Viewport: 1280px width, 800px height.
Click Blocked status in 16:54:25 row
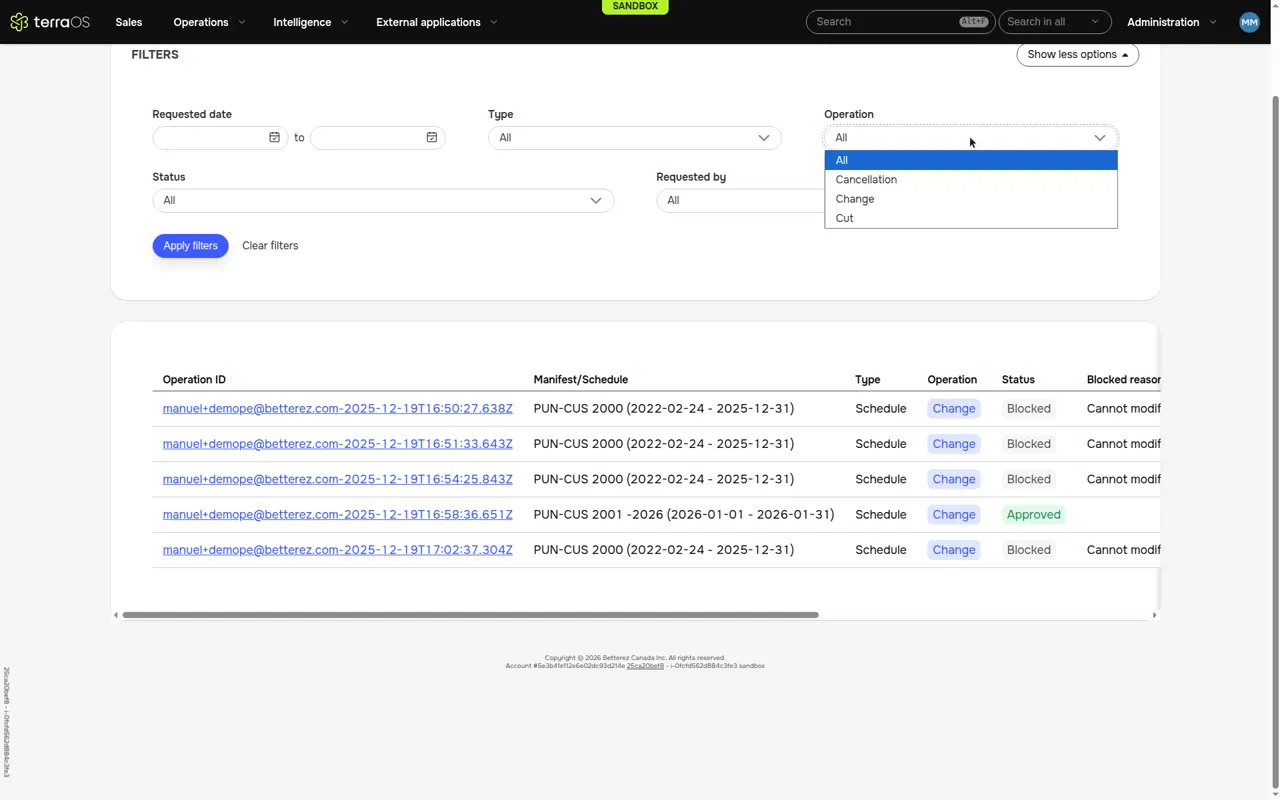pyautogui.click(x=1029, y=479)
